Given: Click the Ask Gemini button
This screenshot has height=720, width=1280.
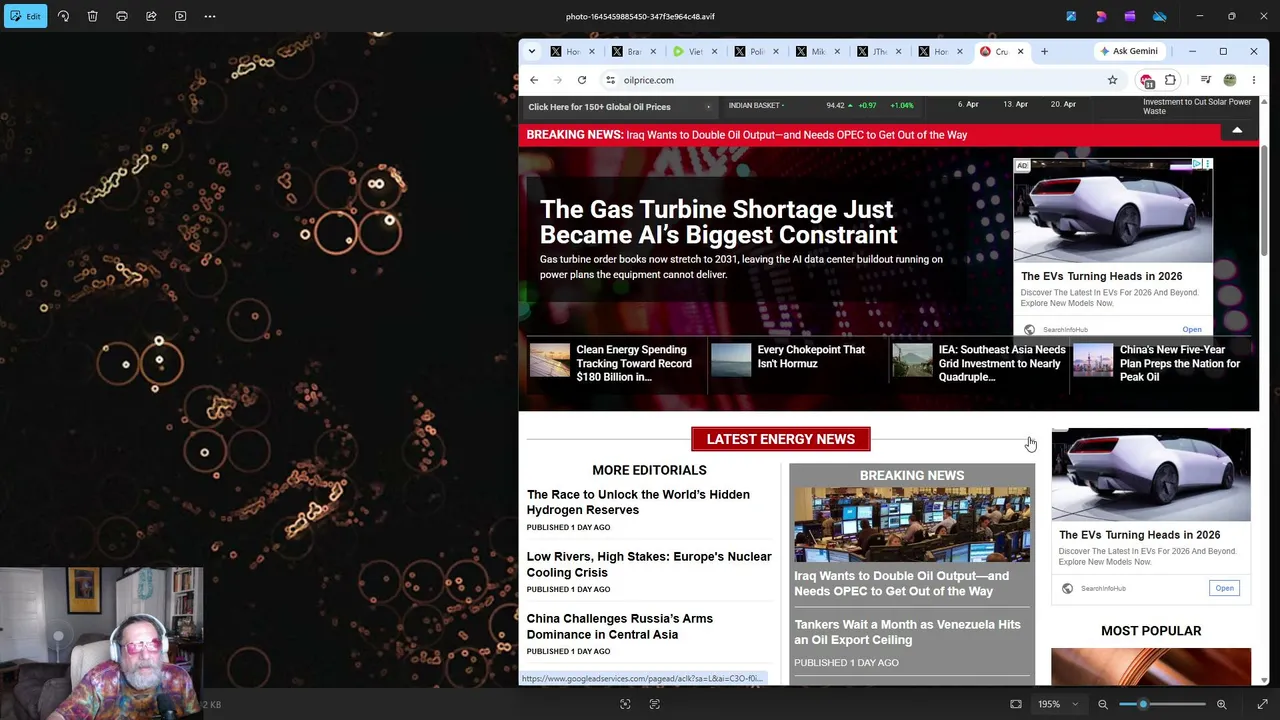Looking at the screenshot, I should click(x=1129, y=51).
